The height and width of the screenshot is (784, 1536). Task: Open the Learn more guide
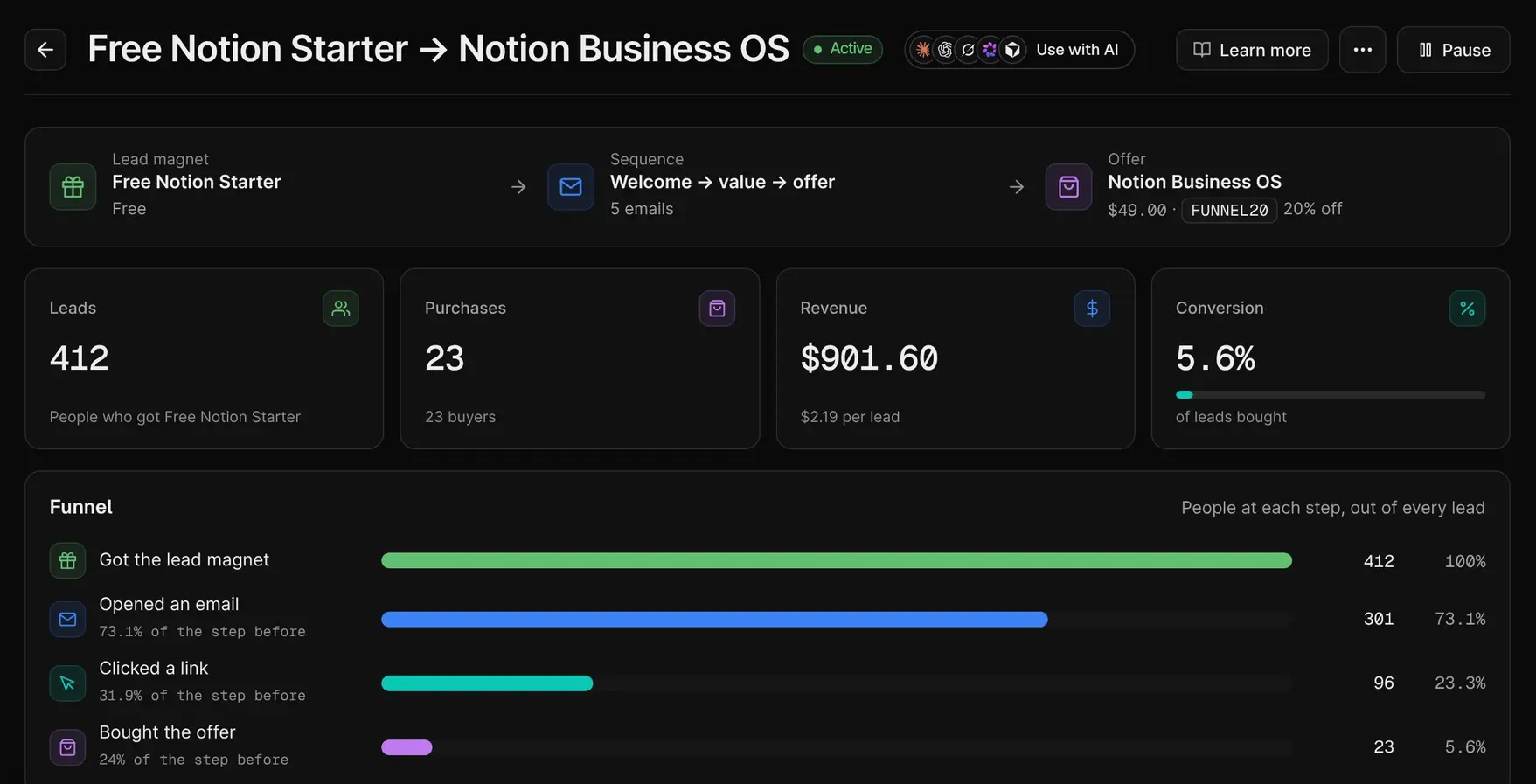coord(1252,50)
